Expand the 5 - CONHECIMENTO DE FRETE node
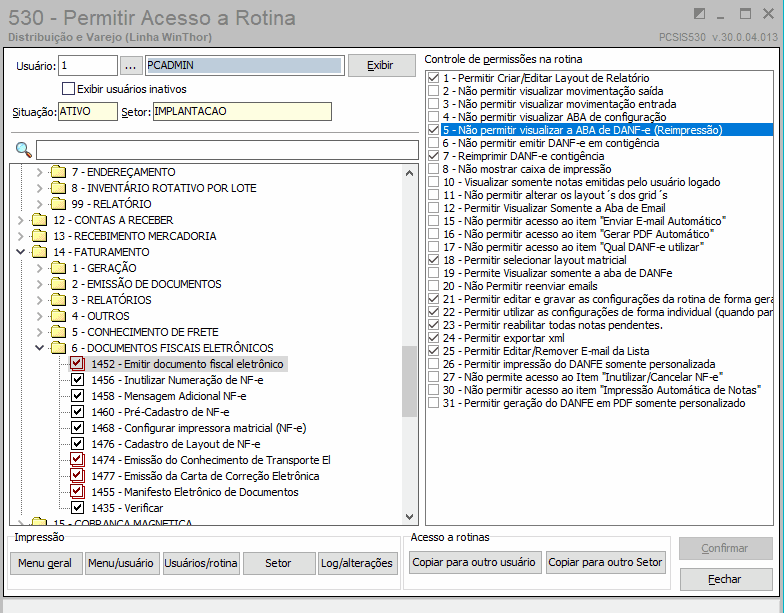Image resolution: width=784 pixels, height=613 pixels. pyautogui.click(x=40, y=332)
